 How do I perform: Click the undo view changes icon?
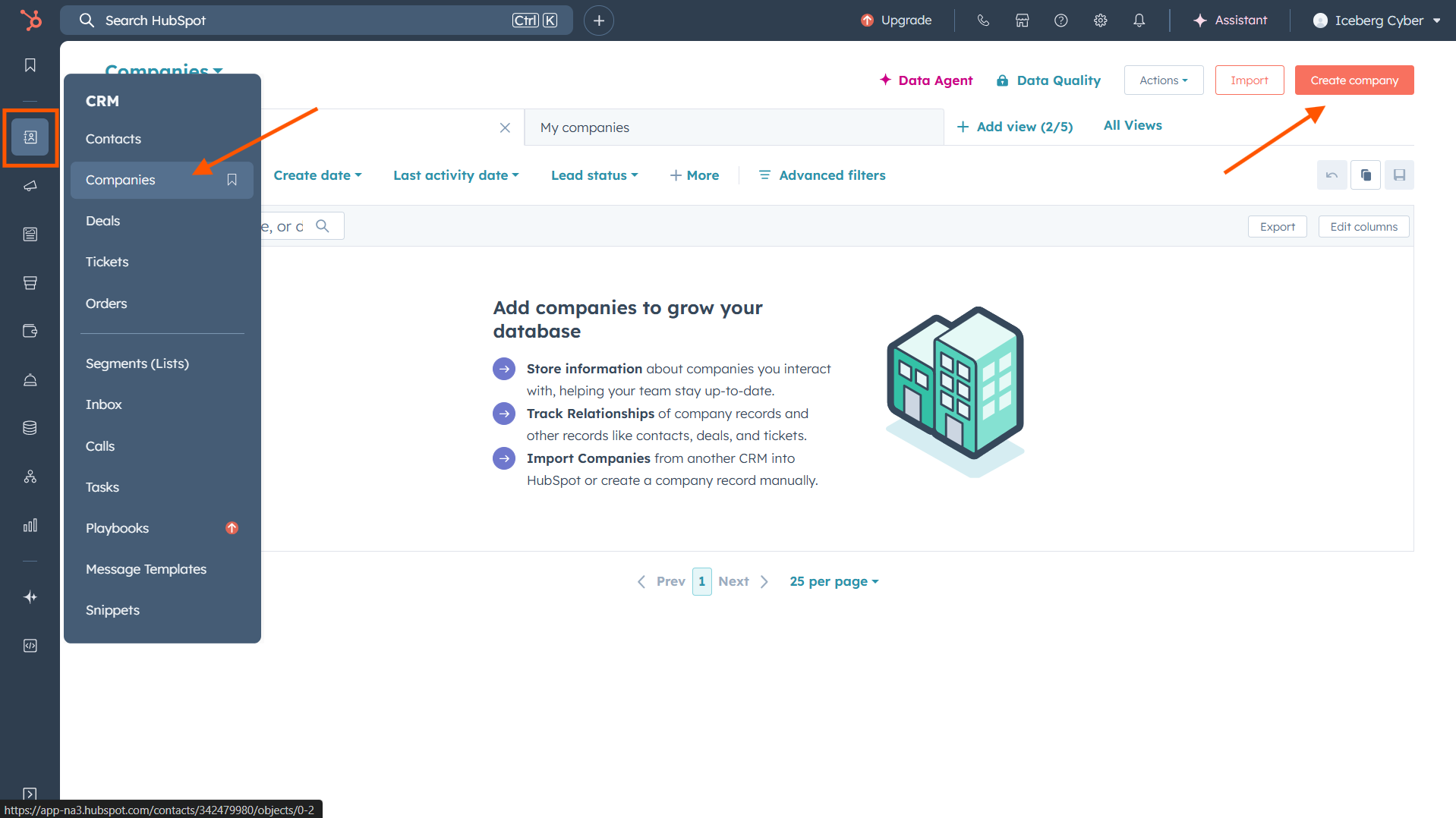[x=1332, y=175]
